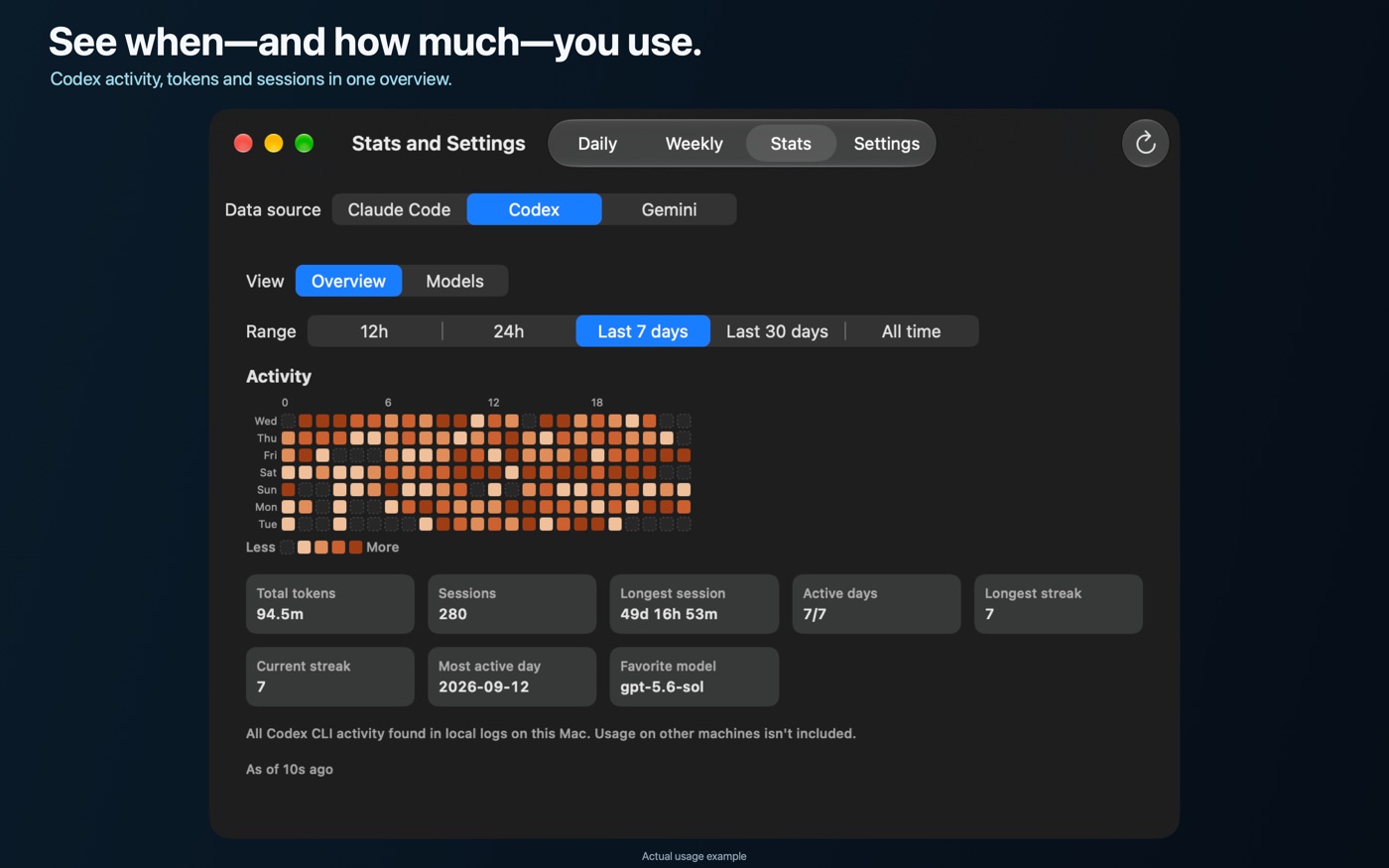The height and width of the screenshot is (868, 1389).
Task: Click the 'Actual usage example' caption
Action: click(x=694, y=856)
